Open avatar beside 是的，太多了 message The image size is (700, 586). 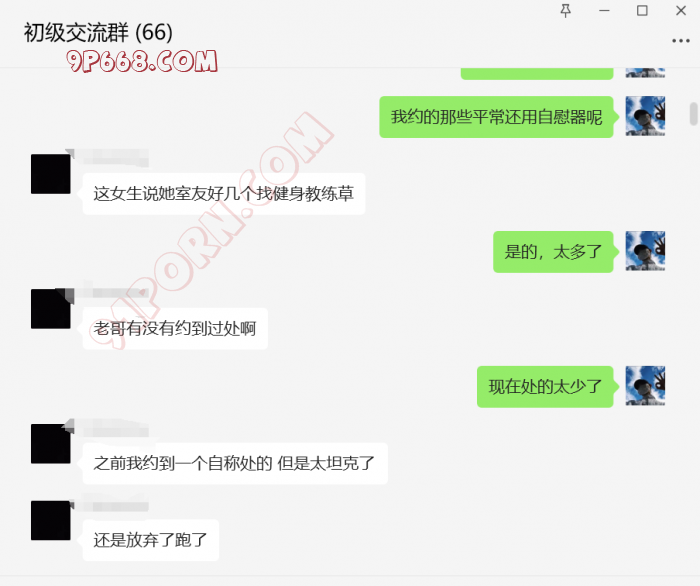tap(645, 251)
